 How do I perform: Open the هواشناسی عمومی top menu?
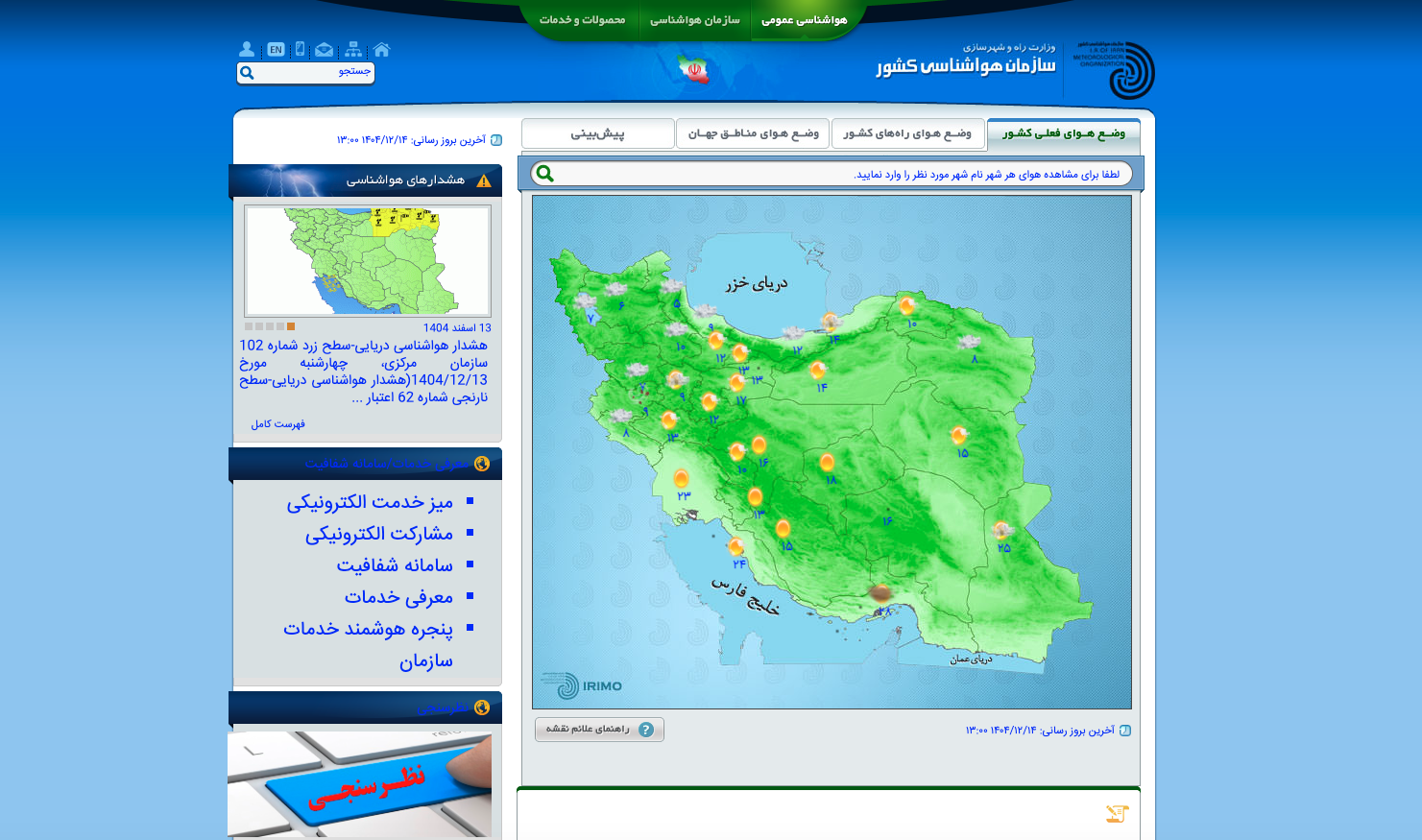(x=805, y=19)
